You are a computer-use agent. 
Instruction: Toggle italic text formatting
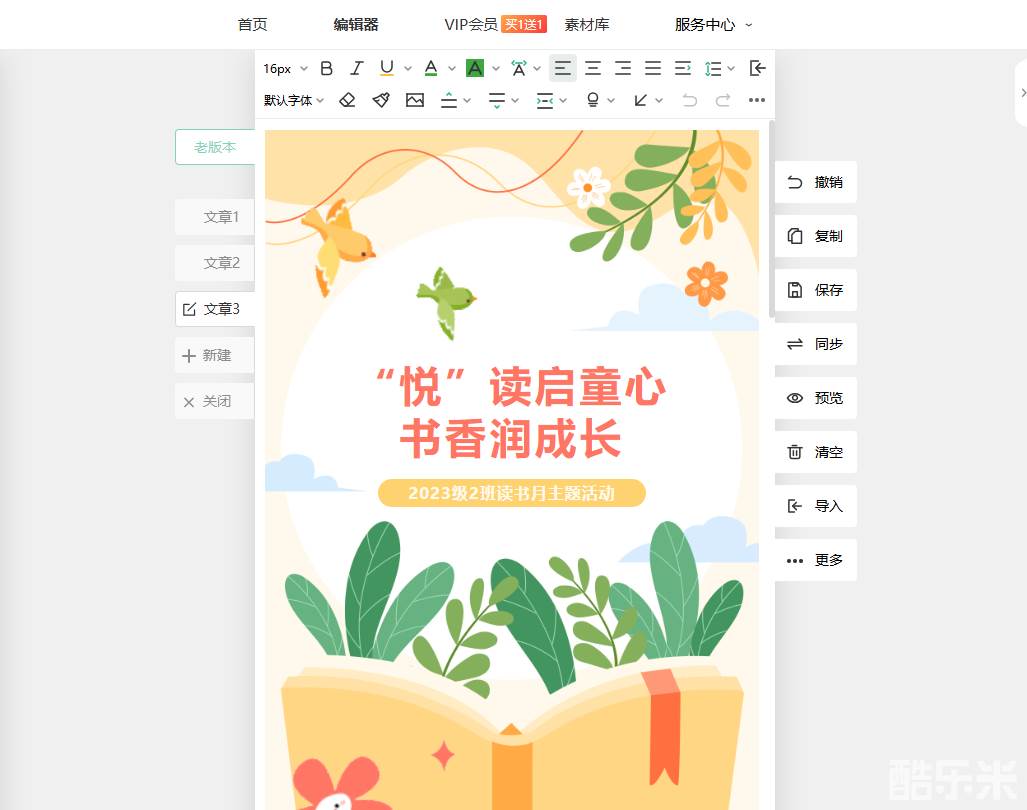coord(356,68)
